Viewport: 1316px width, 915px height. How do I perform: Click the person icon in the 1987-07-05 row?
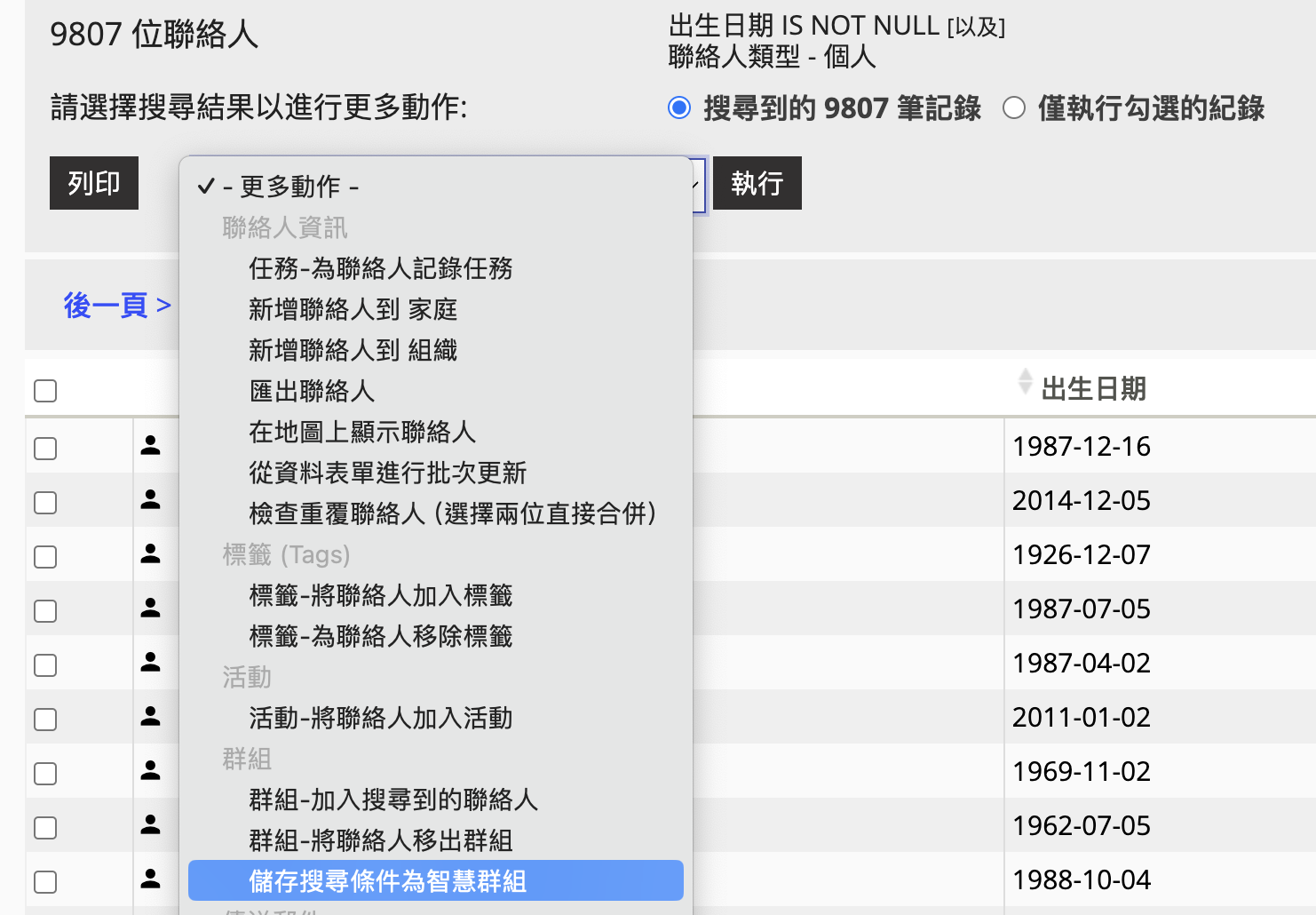[x=151, y=608]
